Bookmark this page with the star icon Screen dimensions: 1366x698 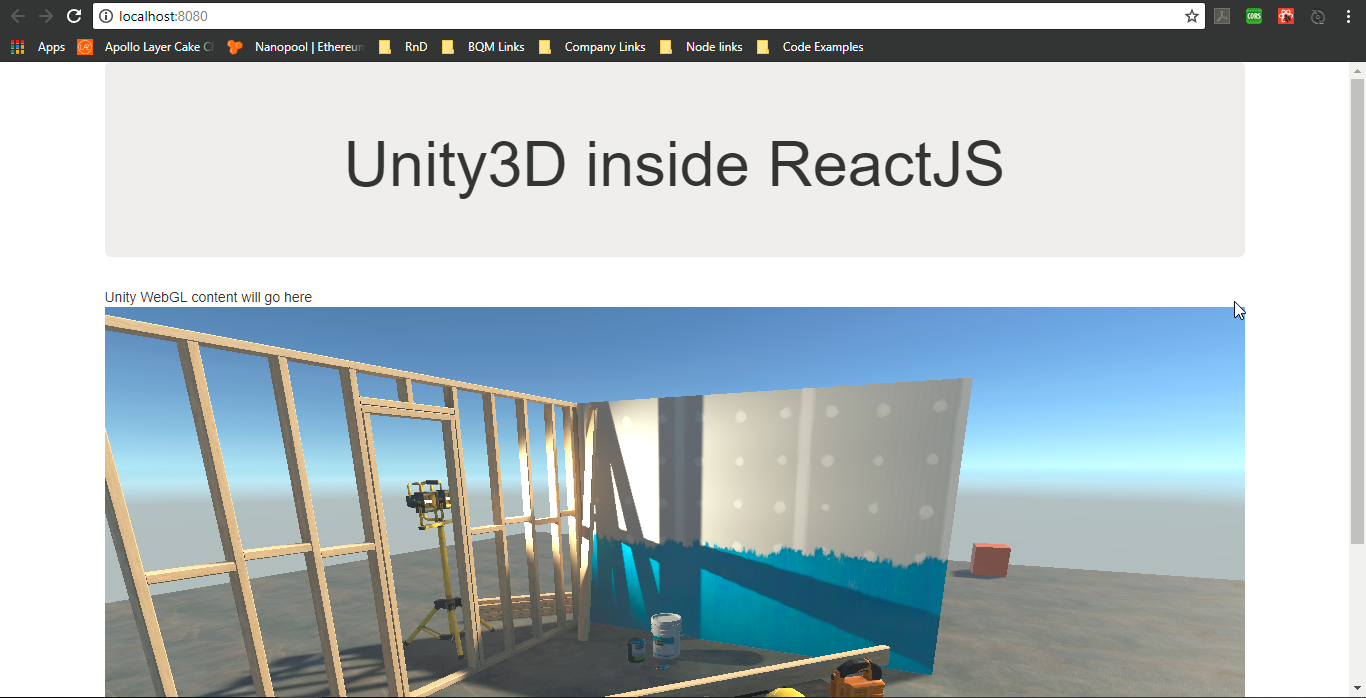point(1191,16)
